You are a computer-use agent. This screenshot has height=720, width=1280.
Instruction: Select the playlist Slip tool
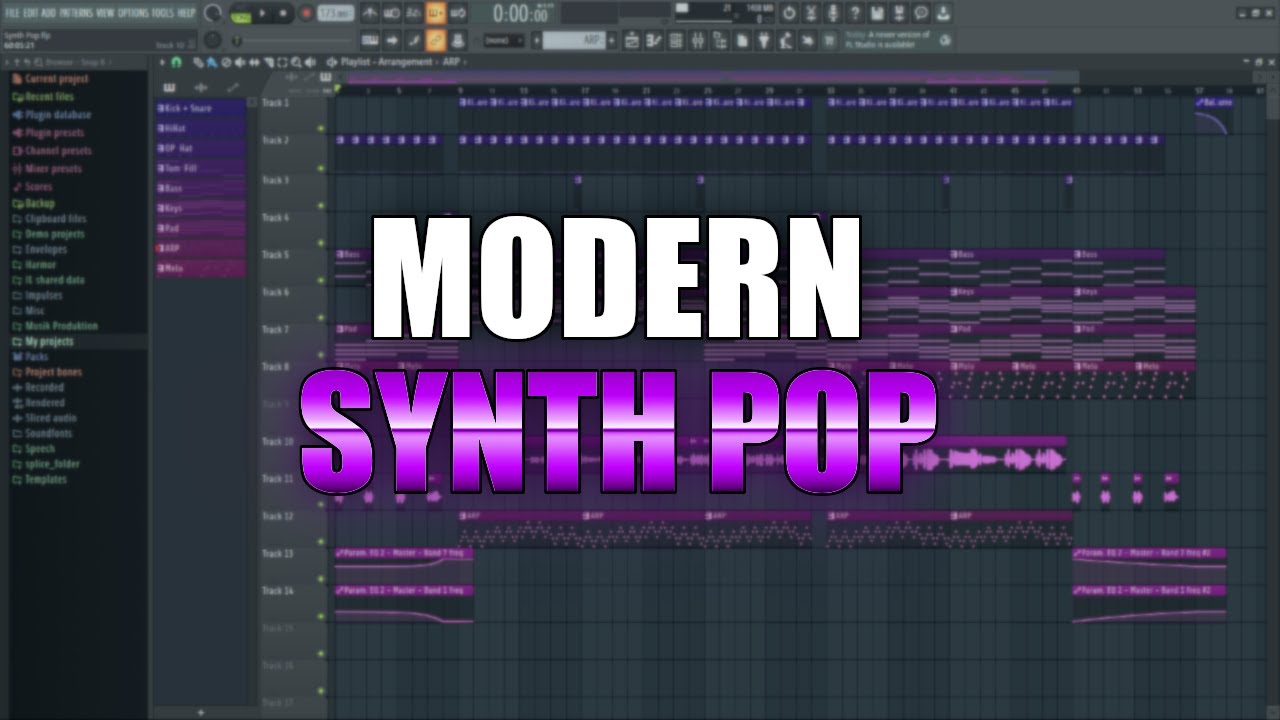coord(254,62)
